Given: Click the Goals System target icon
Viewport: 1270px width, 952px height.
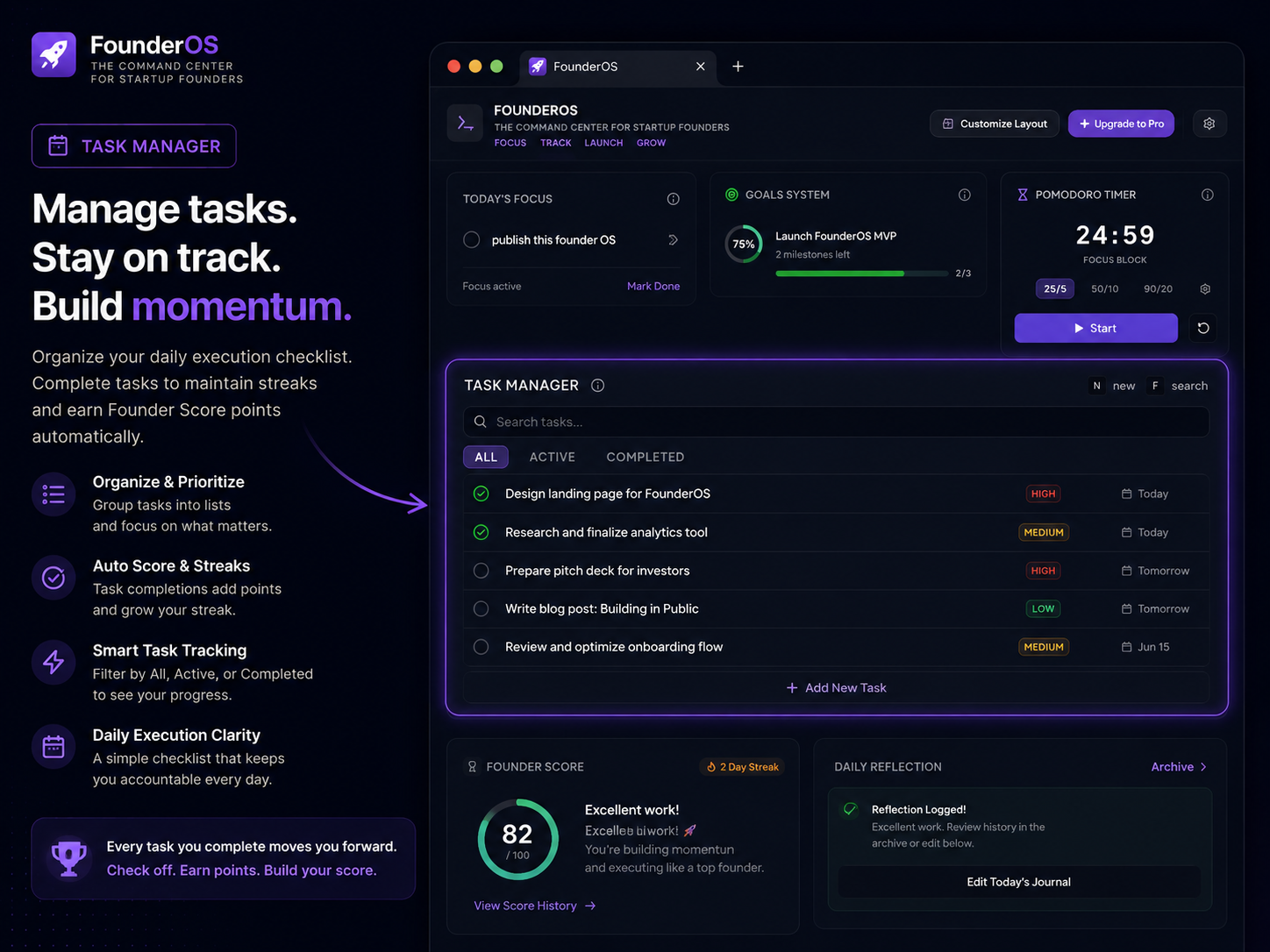Looking at the screenshot, I should coord(731,195).
